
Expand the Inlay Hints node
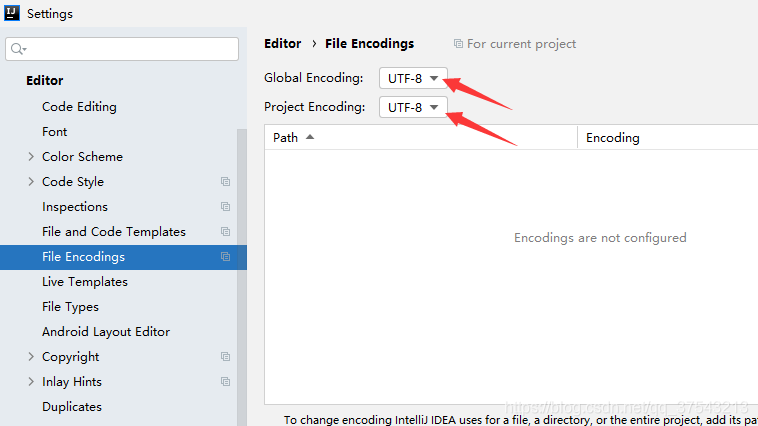[x=31, y=382]
